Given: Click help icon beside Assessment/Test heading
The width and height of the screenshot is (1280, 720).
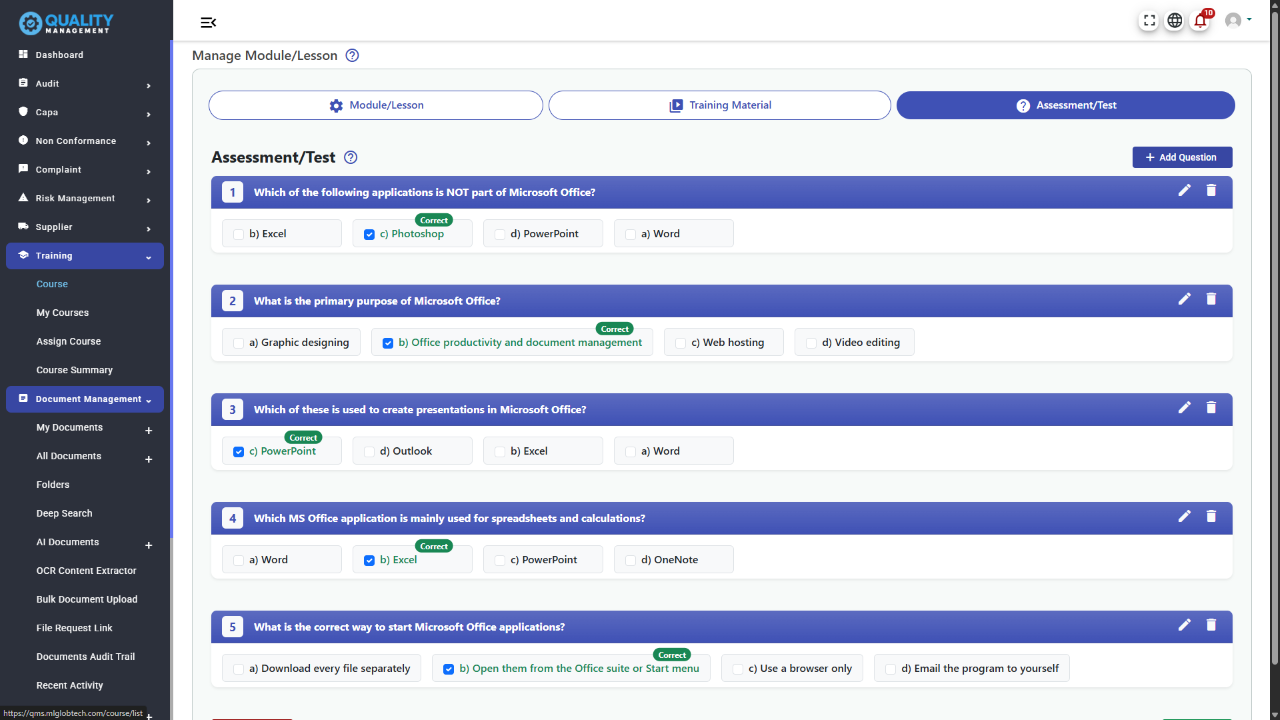Looking at the screenshot, I should pyautogui.click(x=350, y=157).
